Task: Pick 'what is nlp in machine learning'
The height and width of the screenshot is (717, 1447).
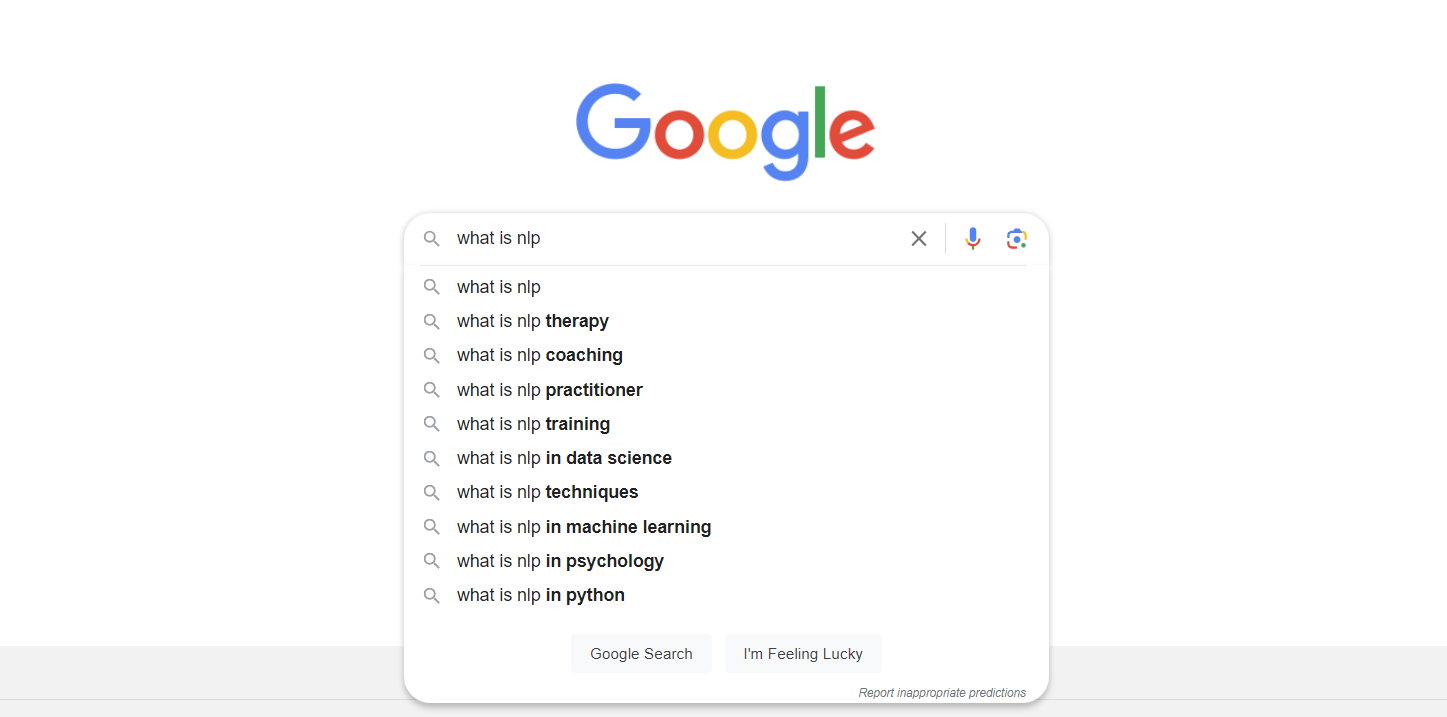Action: (x=584, y=527)
